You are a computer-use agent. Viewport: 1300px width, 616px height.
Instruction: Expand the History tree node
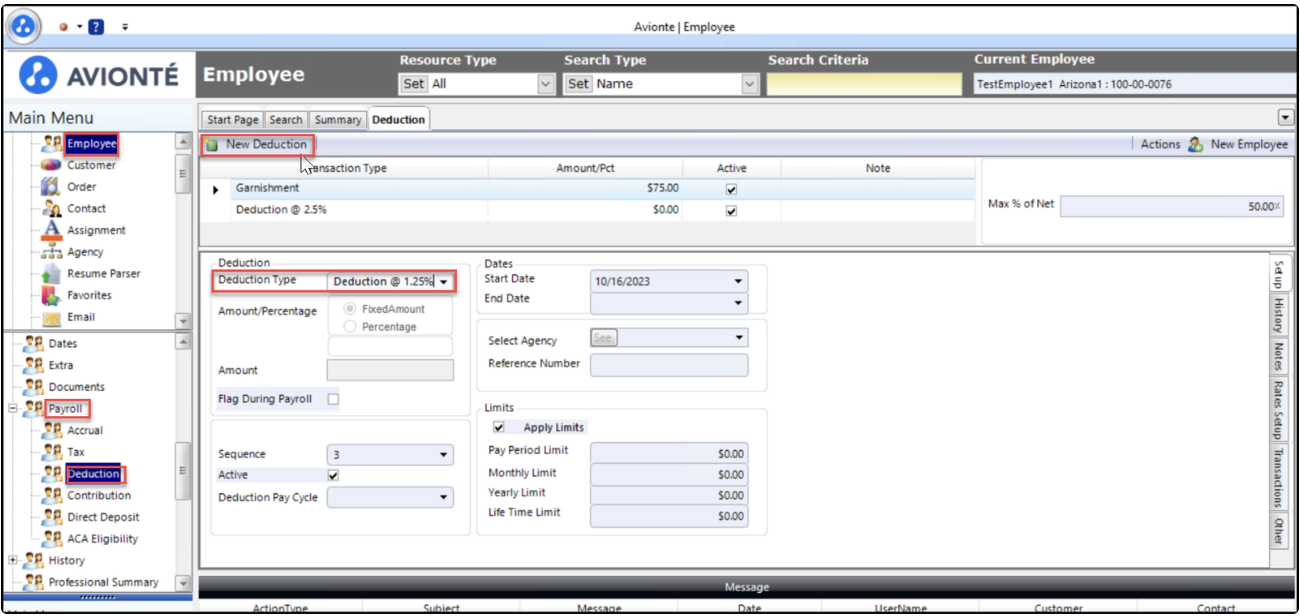point(13,561)
